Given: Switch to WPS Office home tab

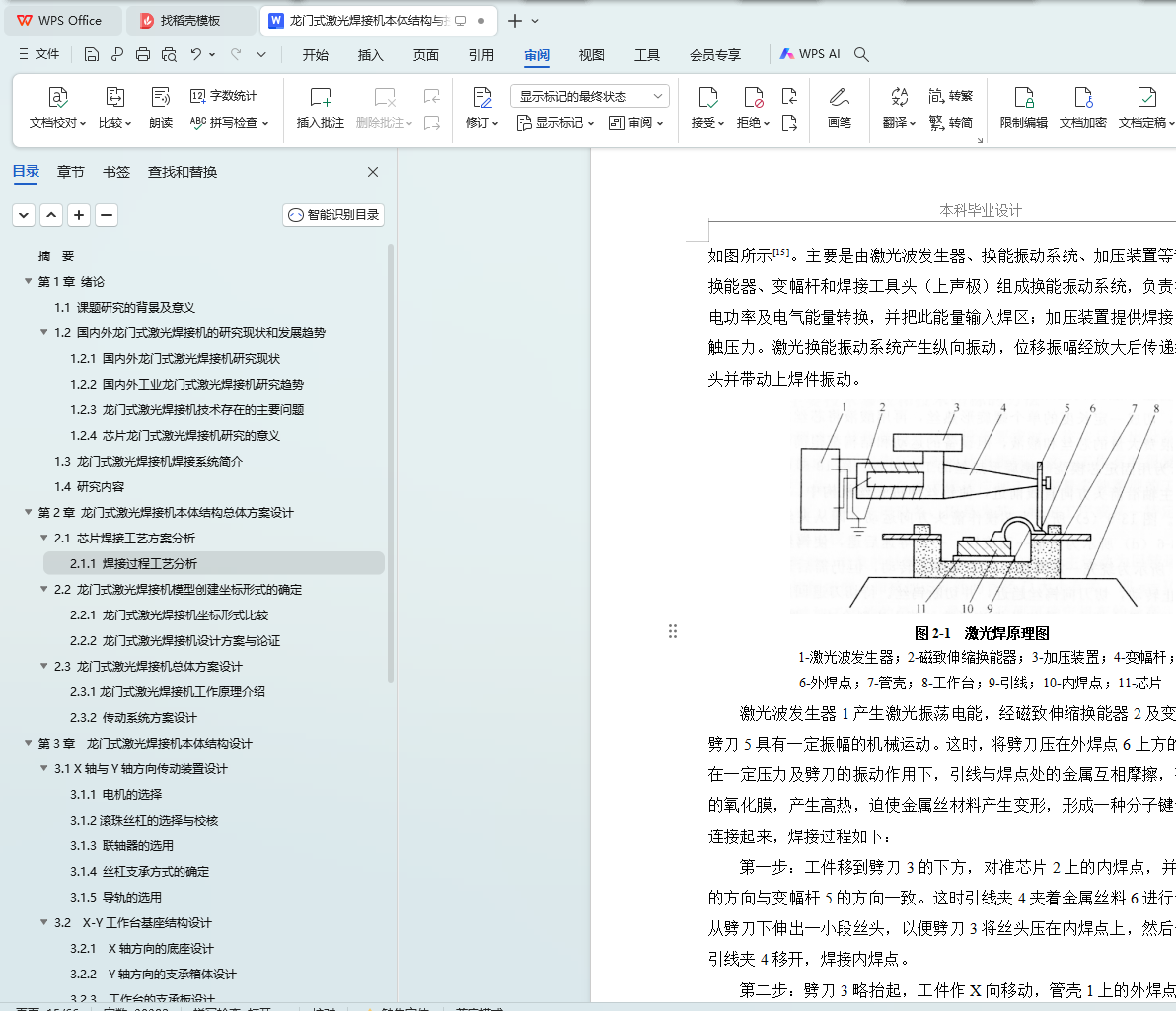Looking at the screenshot, I should (63, 21).
